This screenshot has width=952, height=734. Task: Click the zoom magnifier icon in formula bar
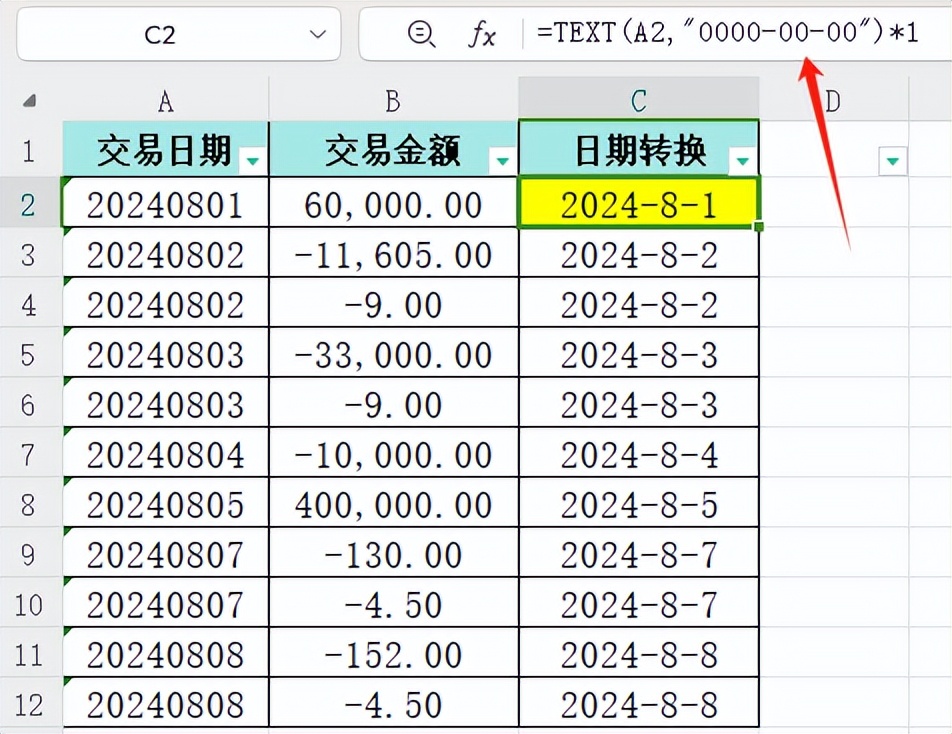pos(421,34)
